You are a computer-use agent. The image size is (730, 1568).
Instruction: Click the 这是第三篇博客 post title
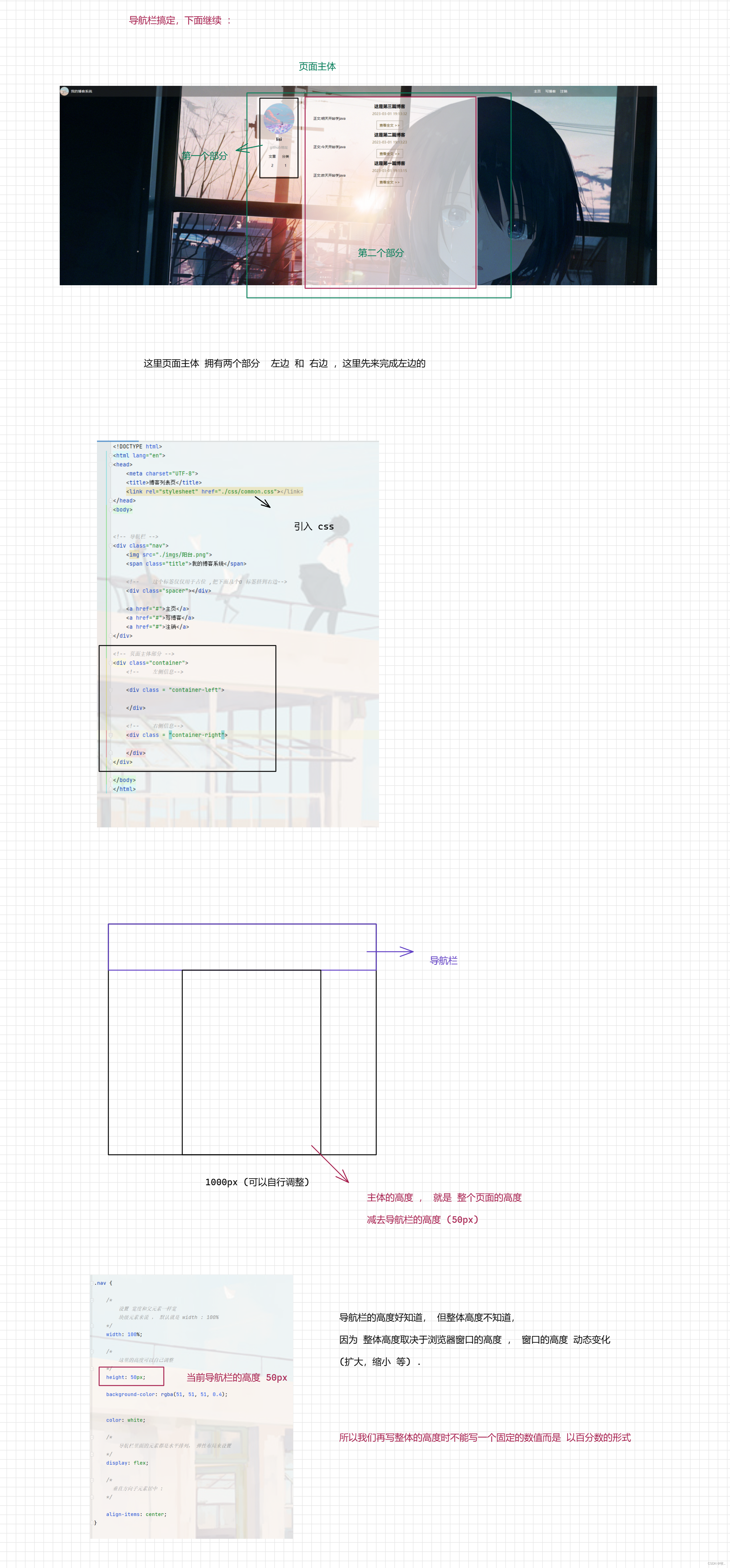pos(389,106)
